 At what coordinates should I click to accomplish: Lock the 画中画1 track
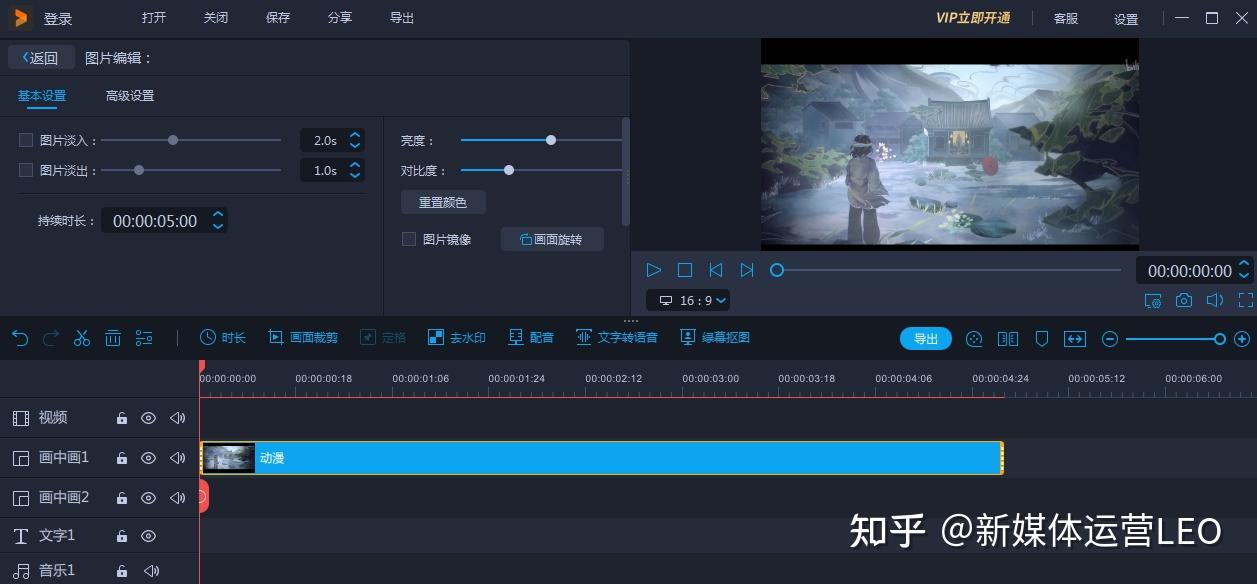(121, 458)
